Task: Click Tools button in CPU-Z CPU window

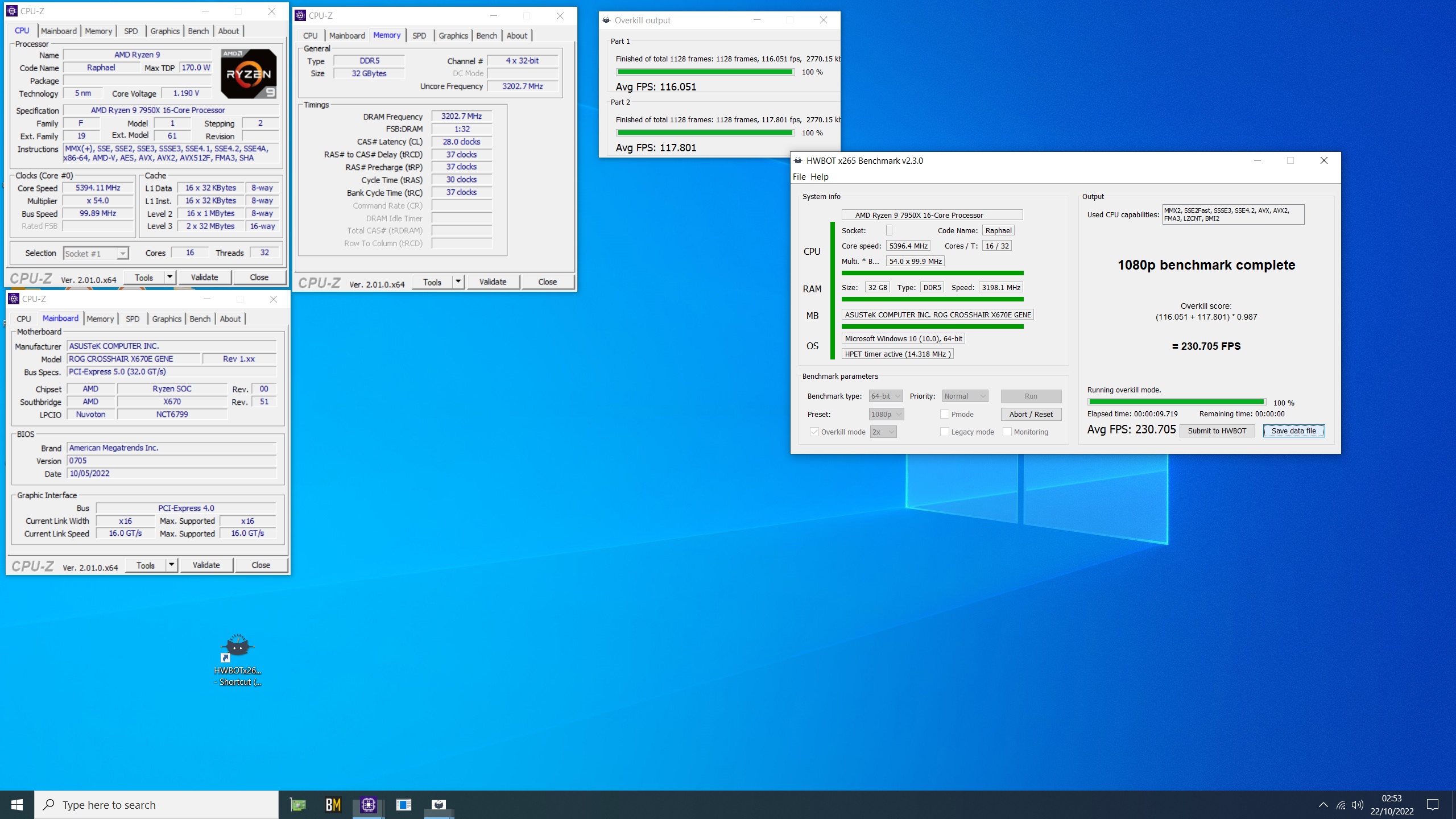Action: [x=144, y=278]
